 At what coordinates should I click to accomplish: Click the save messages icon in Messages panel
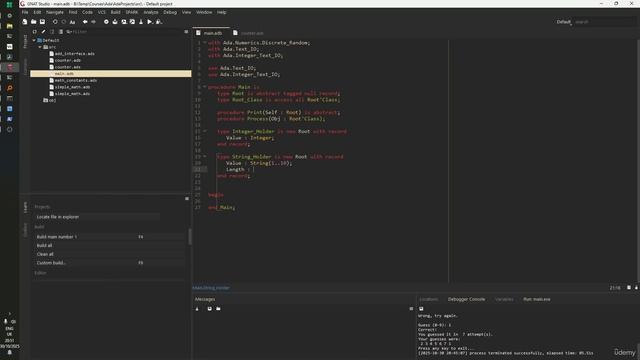[209, 309]
